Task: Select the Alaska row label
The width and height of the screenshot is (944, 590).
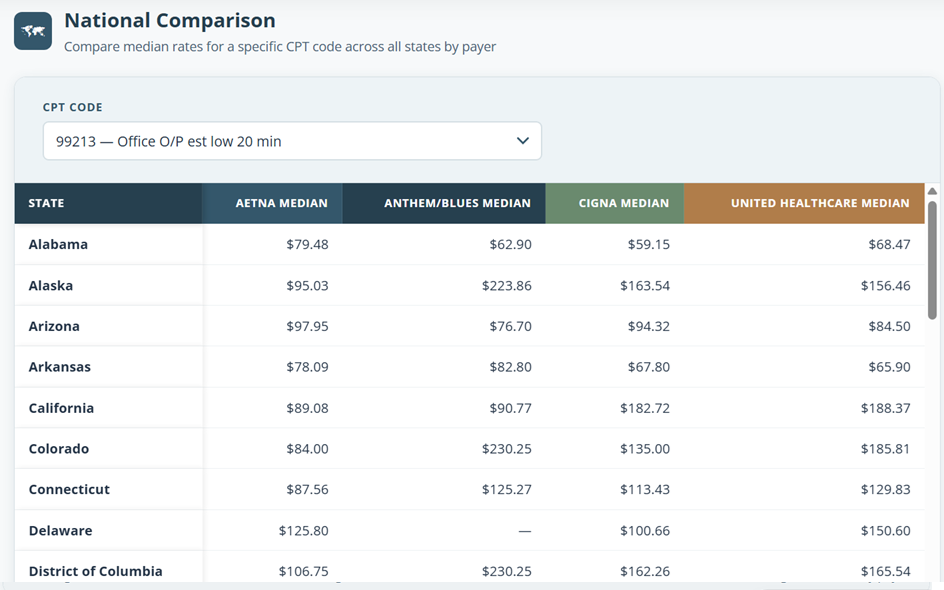Action: coord(51,285)
